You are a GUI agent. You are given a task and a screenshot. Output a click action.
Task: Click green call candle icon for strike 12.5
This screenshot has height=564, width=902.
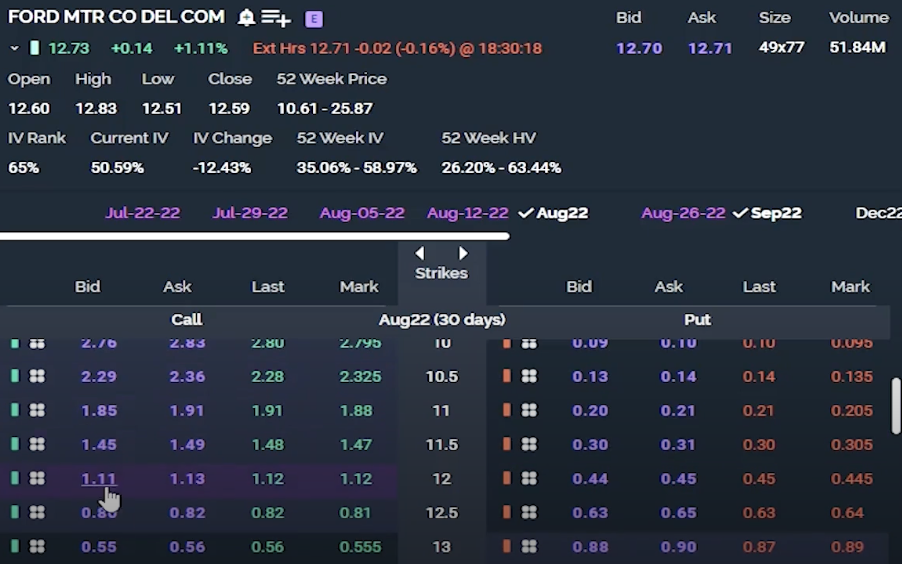(15, 512)
